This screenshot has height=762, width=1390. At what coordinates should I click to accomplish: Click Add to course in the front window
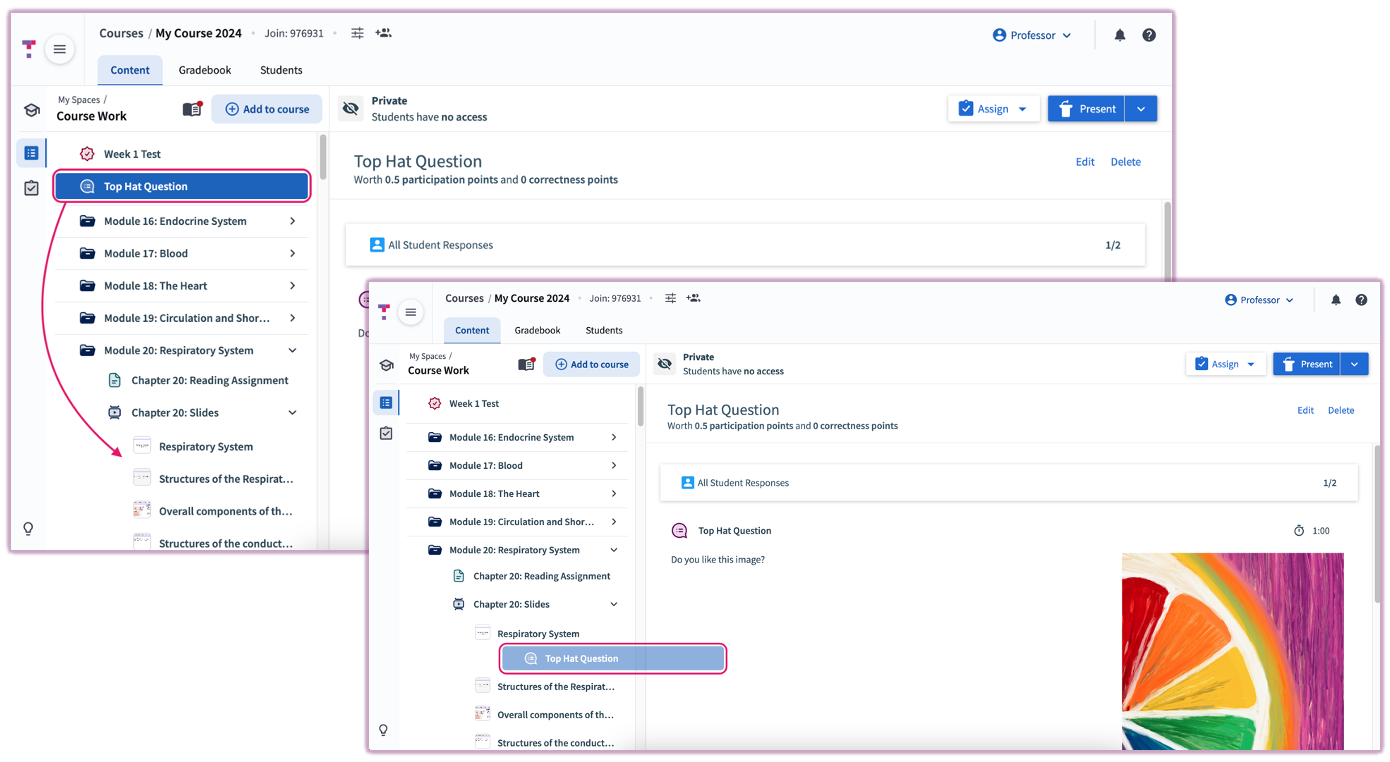pyautogui.click(x=591, y=364)
